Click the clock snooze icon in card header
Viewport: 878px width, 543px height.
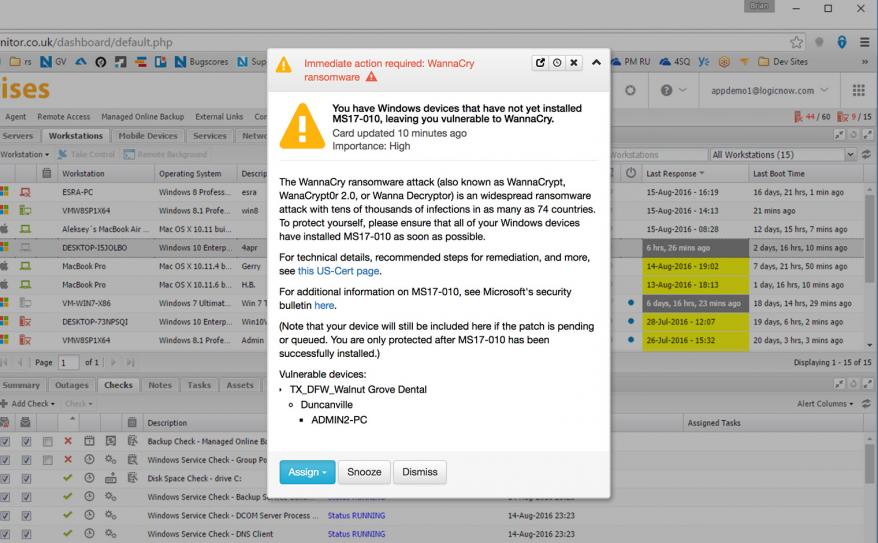point(557,63)
